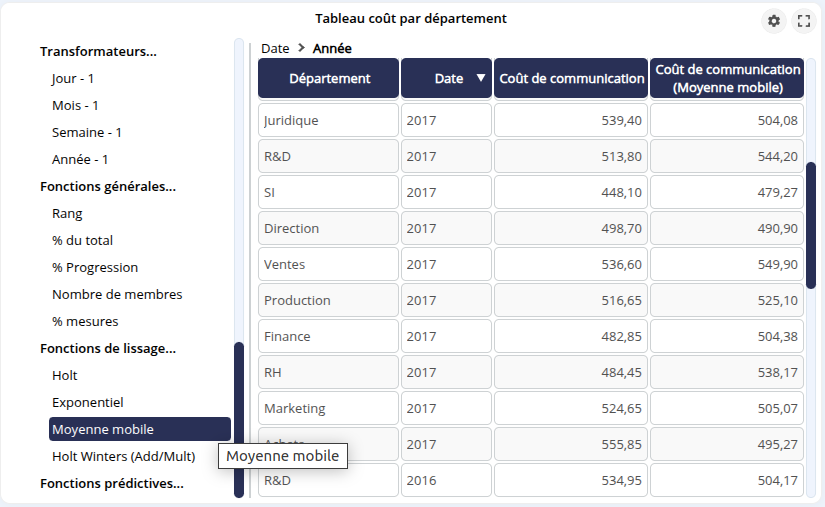Select Holt Winters (Add/Mult) function
The image size is (825, 507).
click(123, 456)
